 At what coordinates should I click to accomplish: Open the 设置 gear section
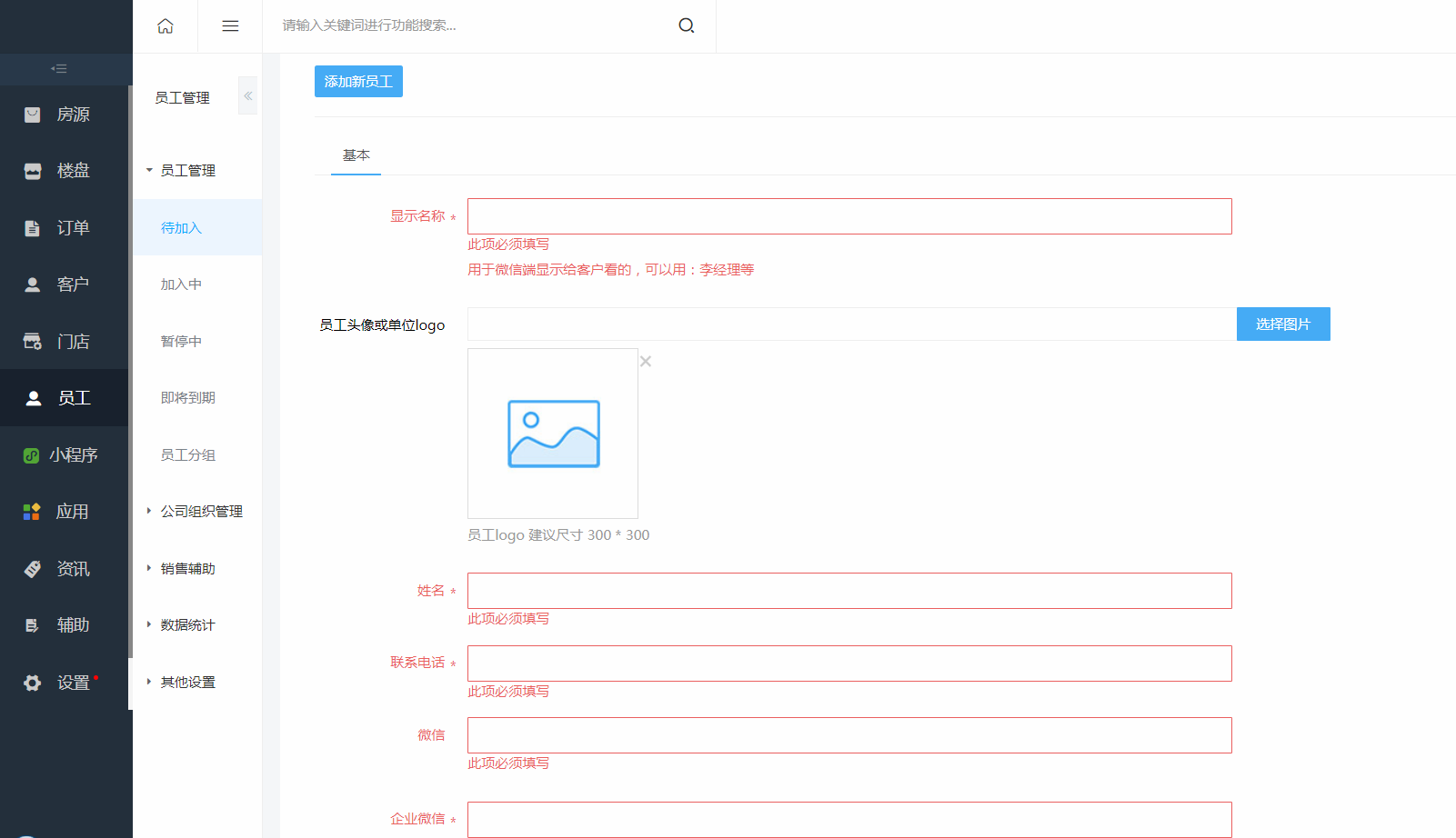click(x=65, y=683)
